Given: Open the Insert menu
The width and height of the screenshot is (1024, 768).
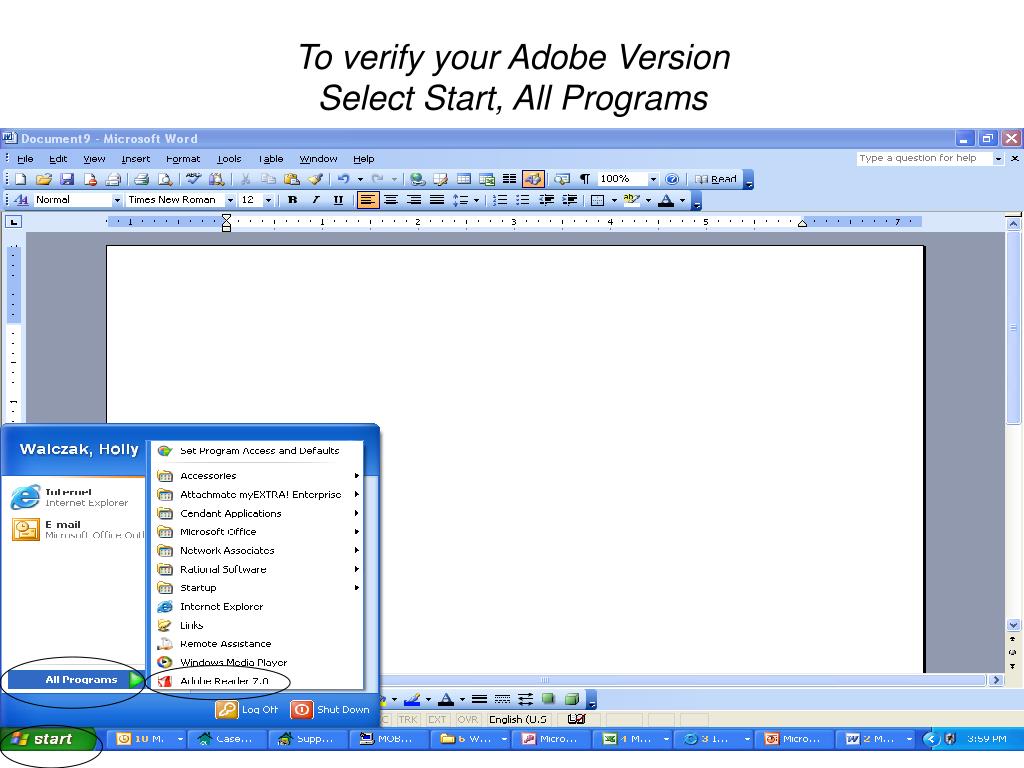Looking at the screenshot, I should click(135, 159).
